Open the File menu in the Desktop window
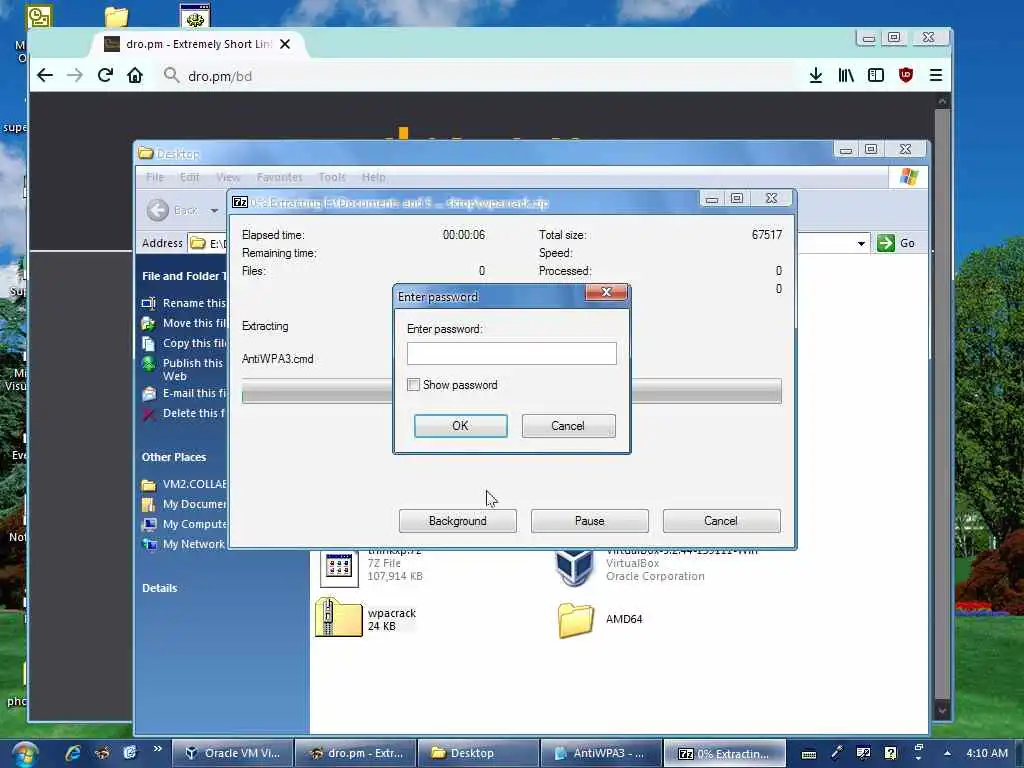Image resolution: width=1024 pixels, height=768 pixels. (155, 177)
